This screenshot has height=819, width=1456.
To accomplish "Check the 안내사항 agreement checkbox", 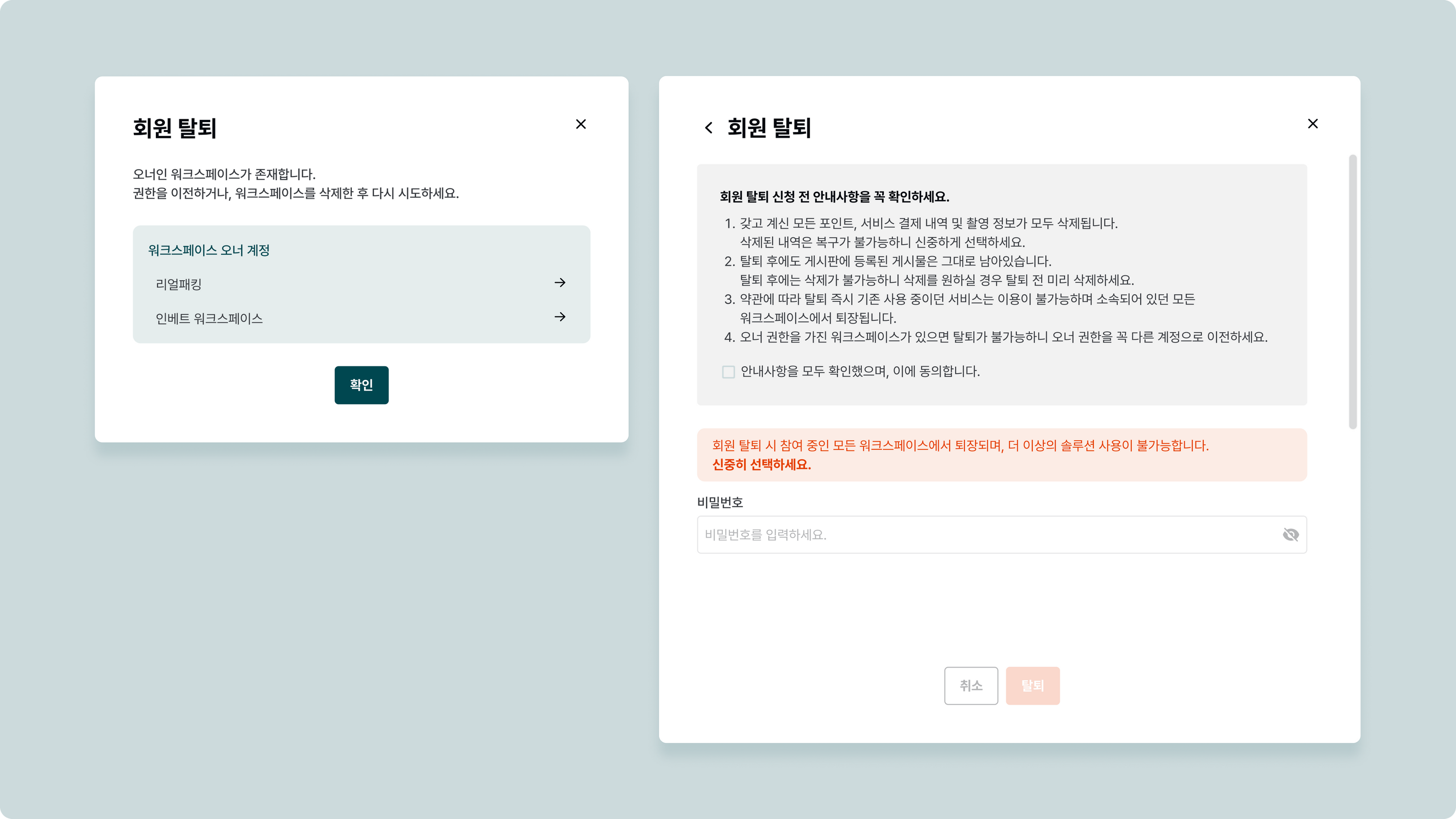I will (728, 372).
